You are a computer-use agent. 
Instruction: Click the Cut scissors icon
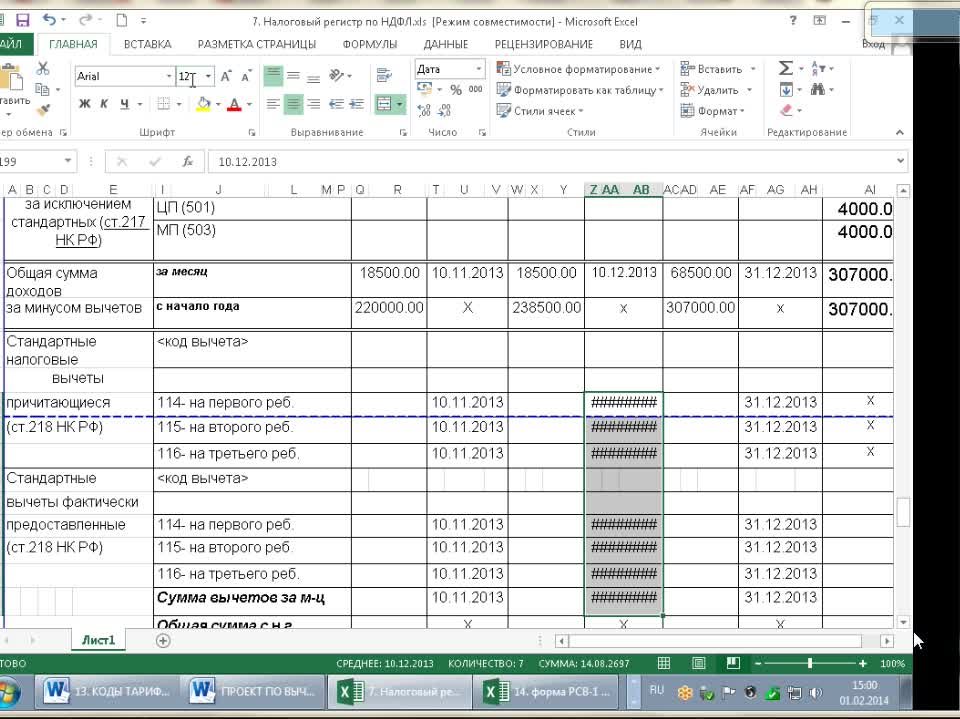coord(42,68)
